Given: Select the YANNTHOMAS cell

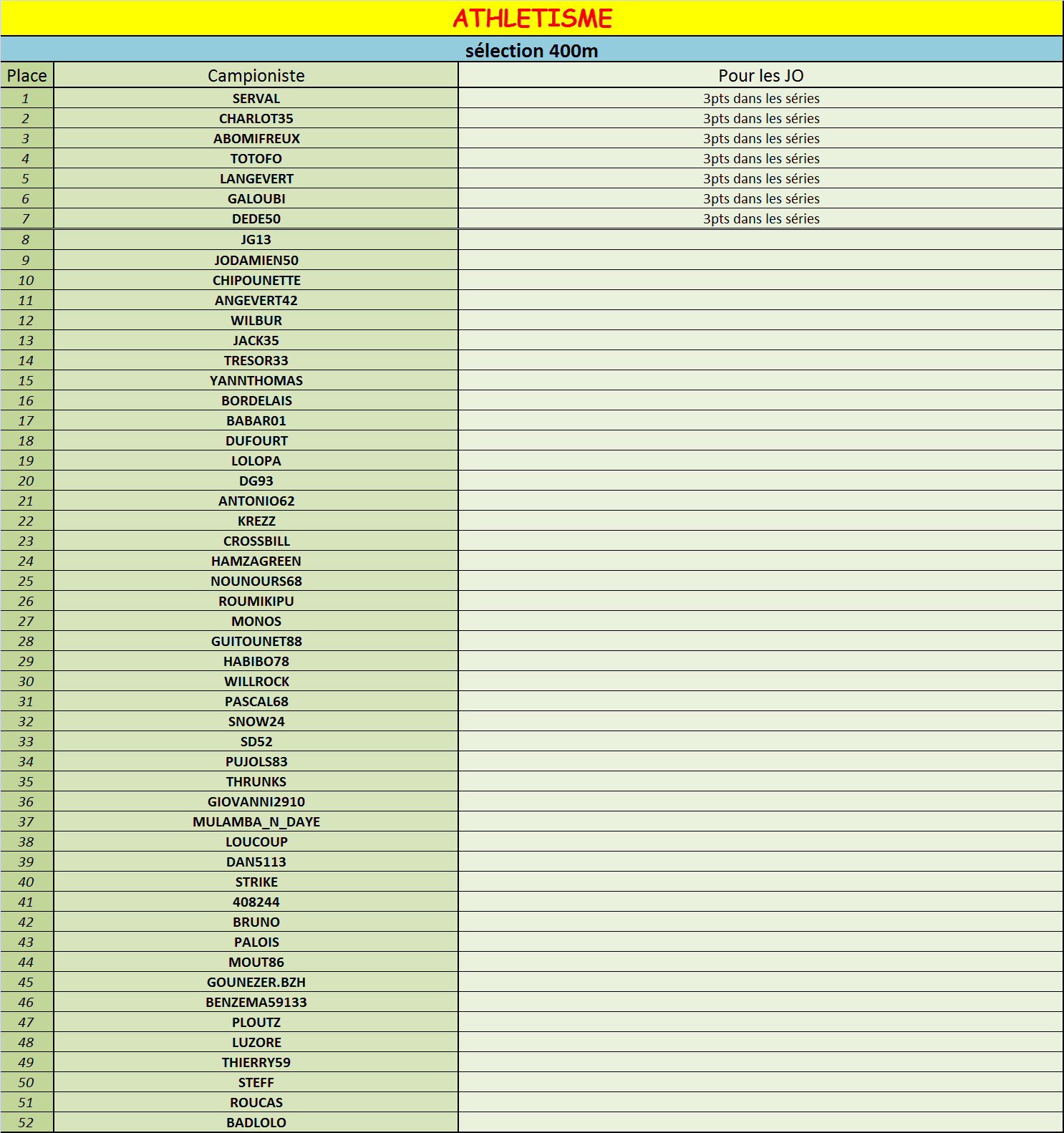Looking at the screenshot, I should [256, 381].
